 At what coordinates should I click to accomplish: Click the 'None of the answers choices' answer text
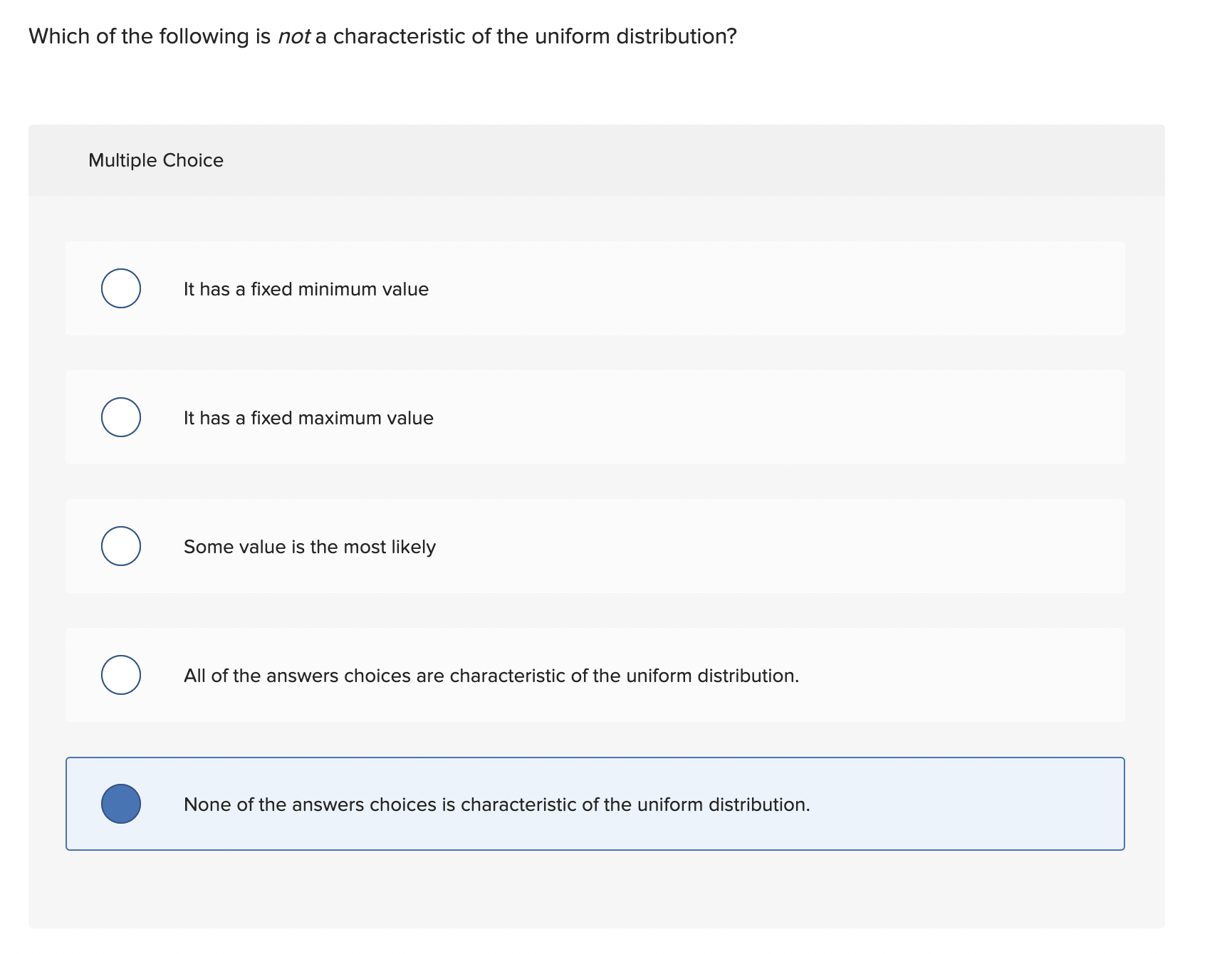497,804
